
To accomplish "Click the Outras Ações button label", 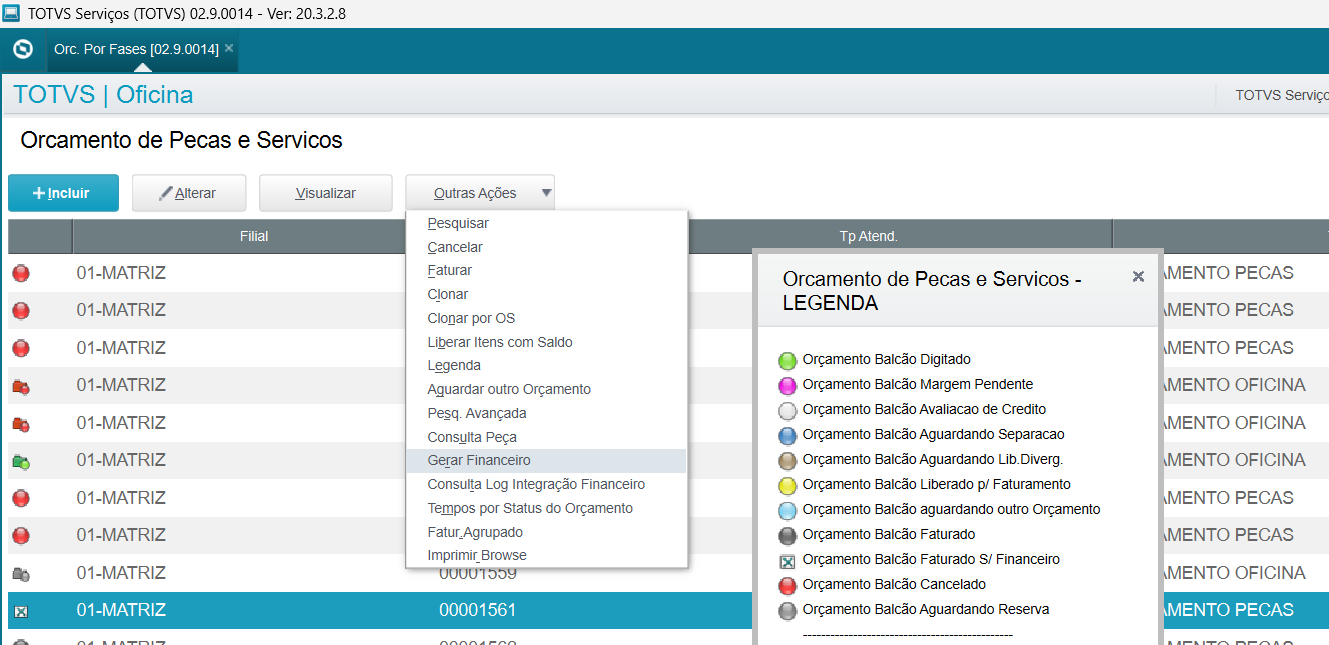I will [475, 193].
